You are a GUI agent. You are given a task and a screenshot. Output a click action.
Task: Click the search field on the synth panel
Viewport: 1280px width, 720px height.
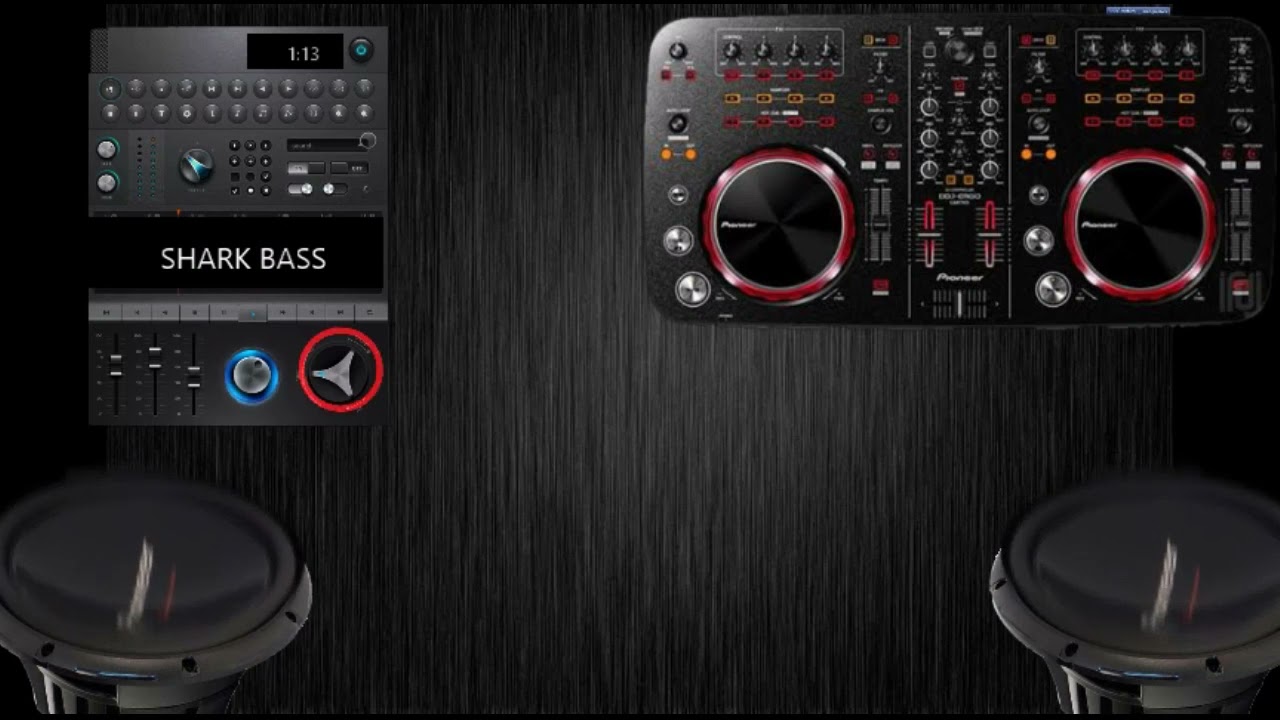(326, 145)
